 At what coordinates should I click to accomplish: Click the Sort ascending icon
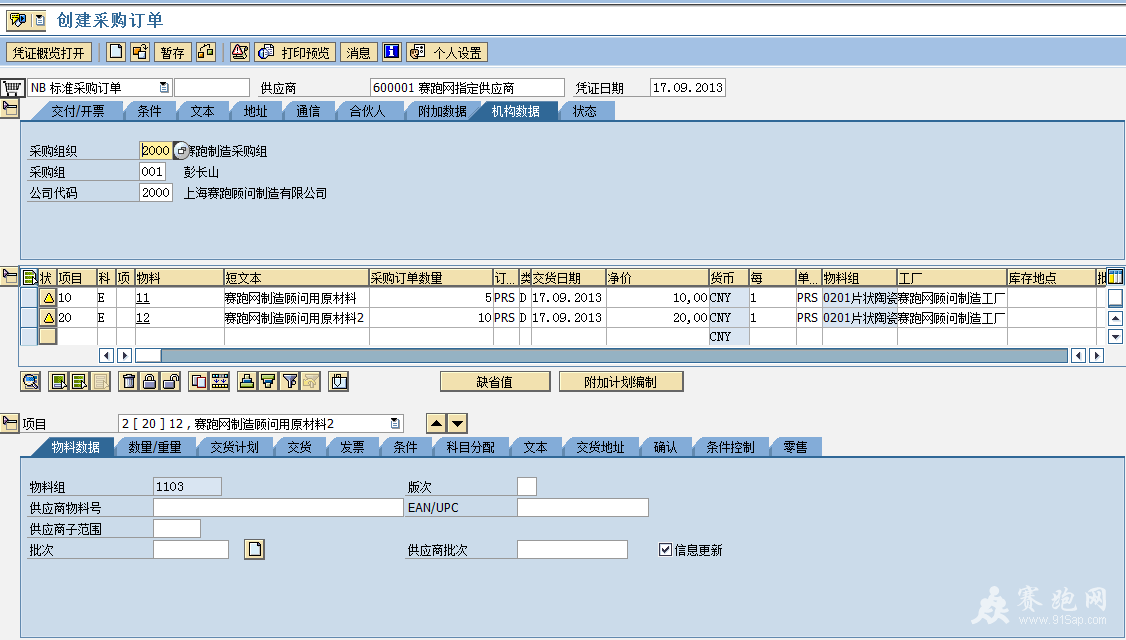(247, 381)
